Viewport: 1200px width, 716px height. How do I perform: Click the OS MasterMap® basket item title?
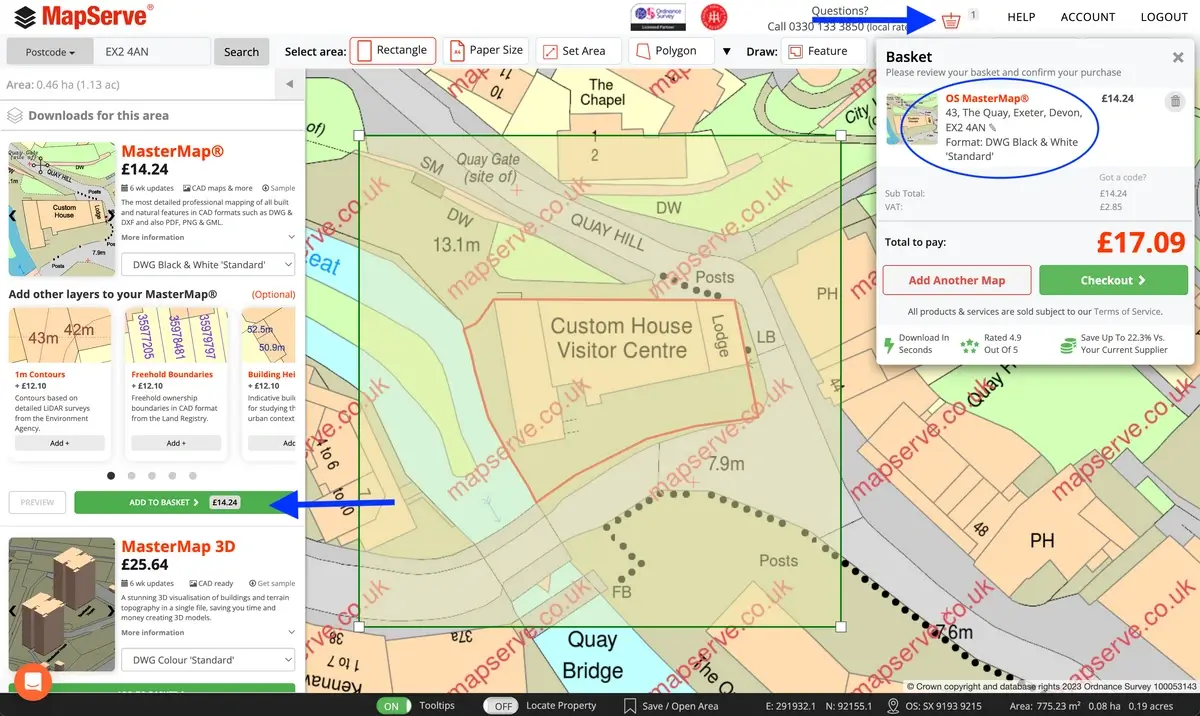tap(987, 99)
